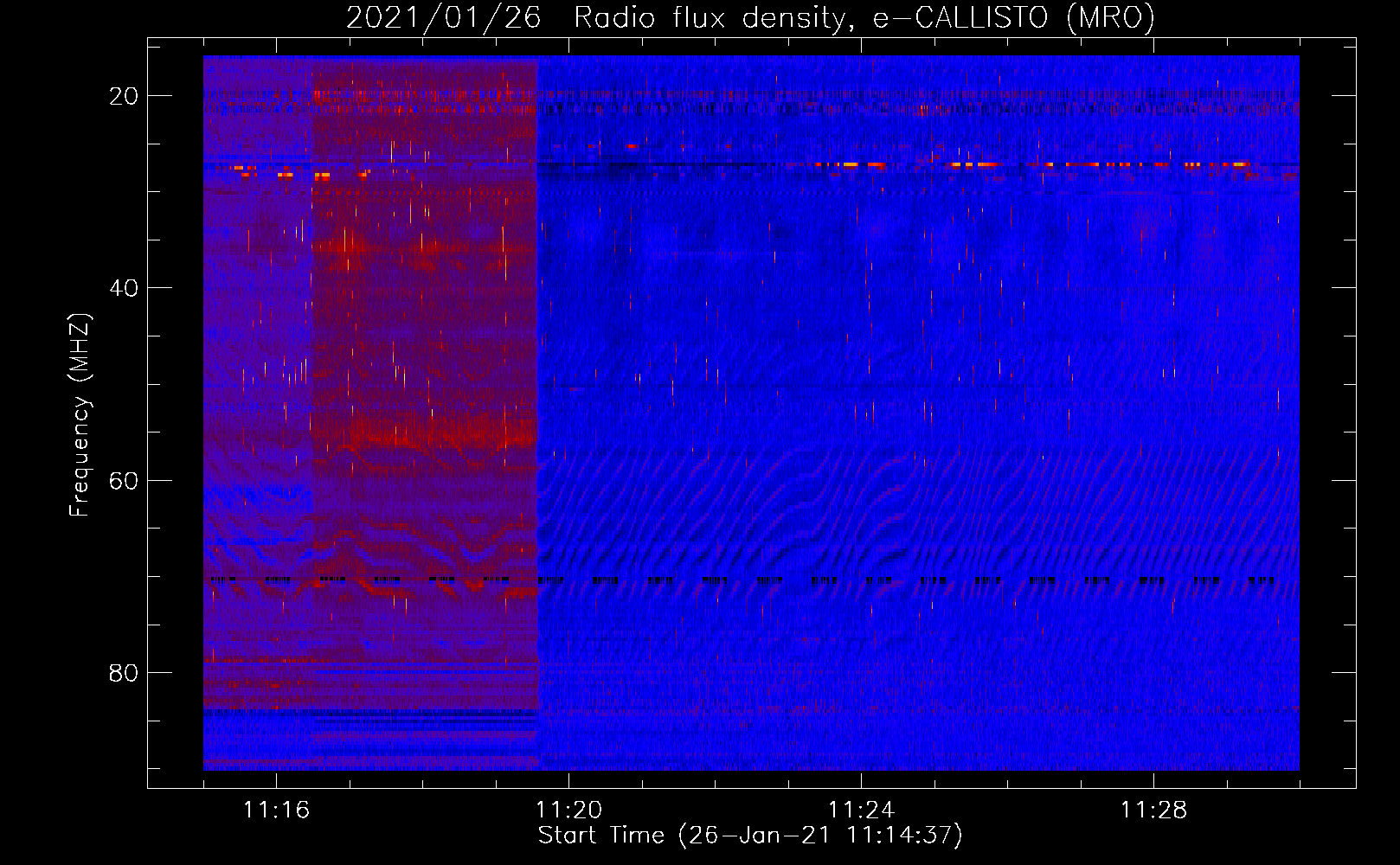
Task: Click the 11:24 time tick label
Action: pyautogui.click(x=861, y=810)
